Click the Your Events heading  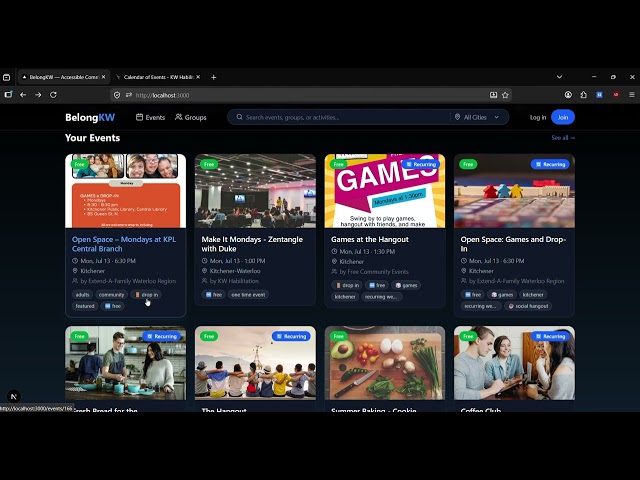point(93,138)
